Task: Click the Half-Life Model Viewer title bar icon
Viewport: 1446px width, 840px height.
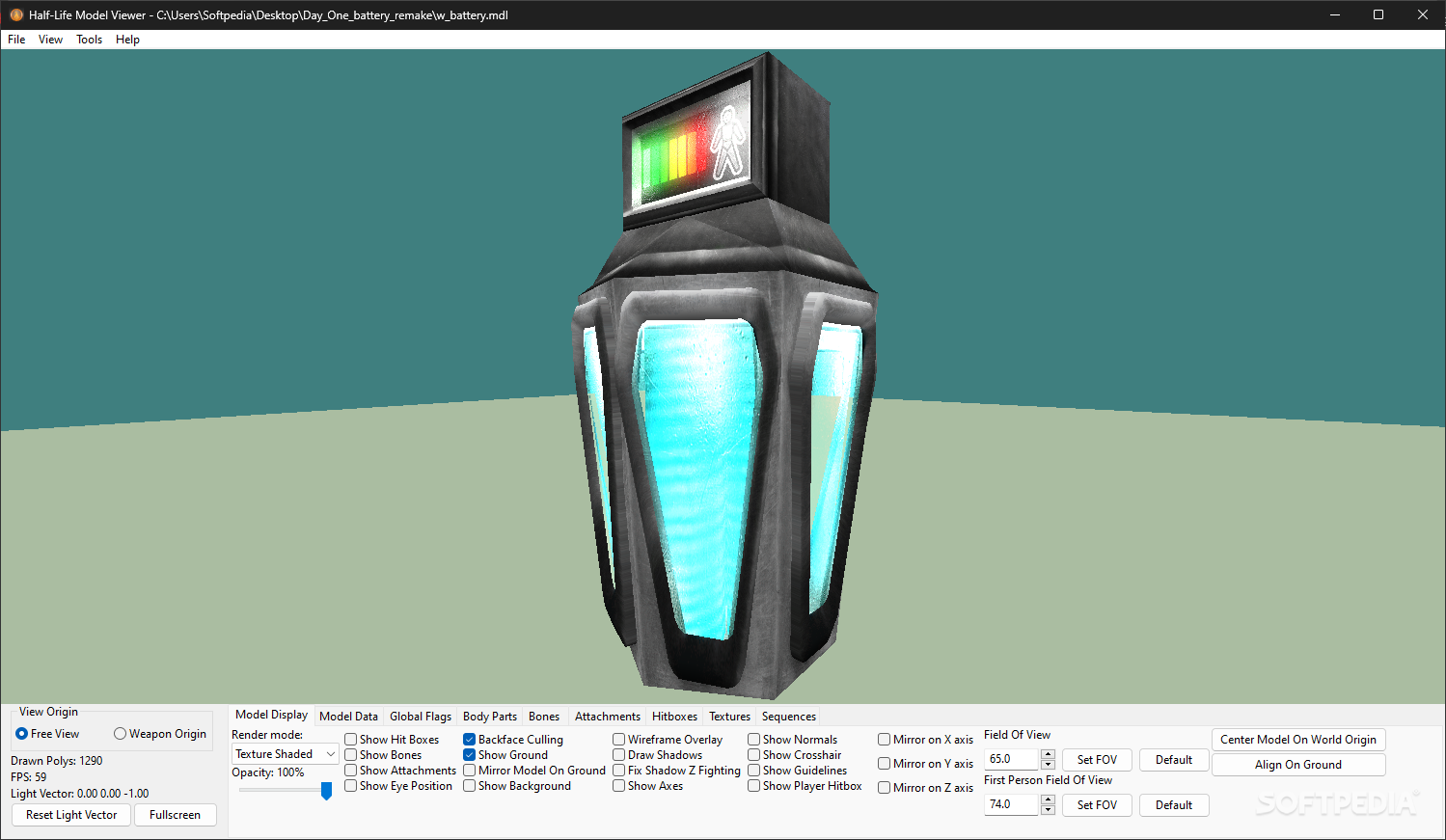Action: pos(16,14)
